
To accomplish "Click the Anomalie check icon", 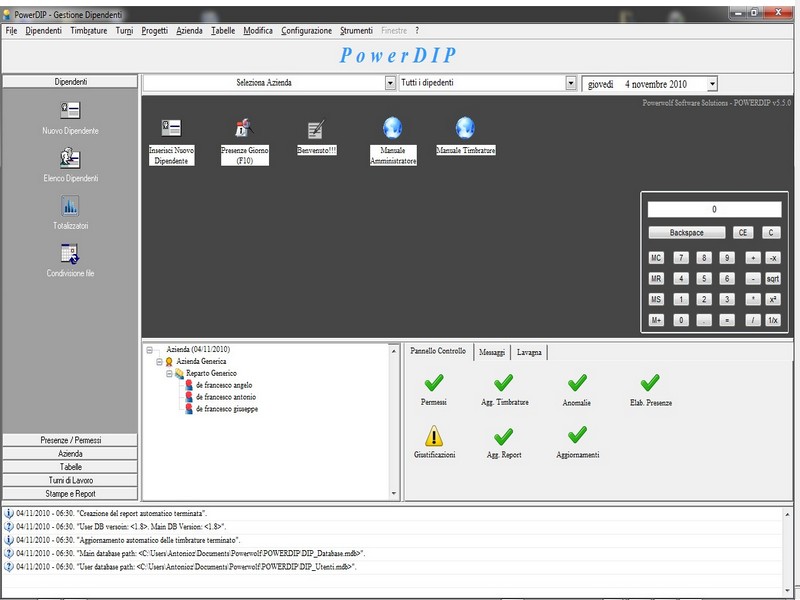I will (577, 382).
